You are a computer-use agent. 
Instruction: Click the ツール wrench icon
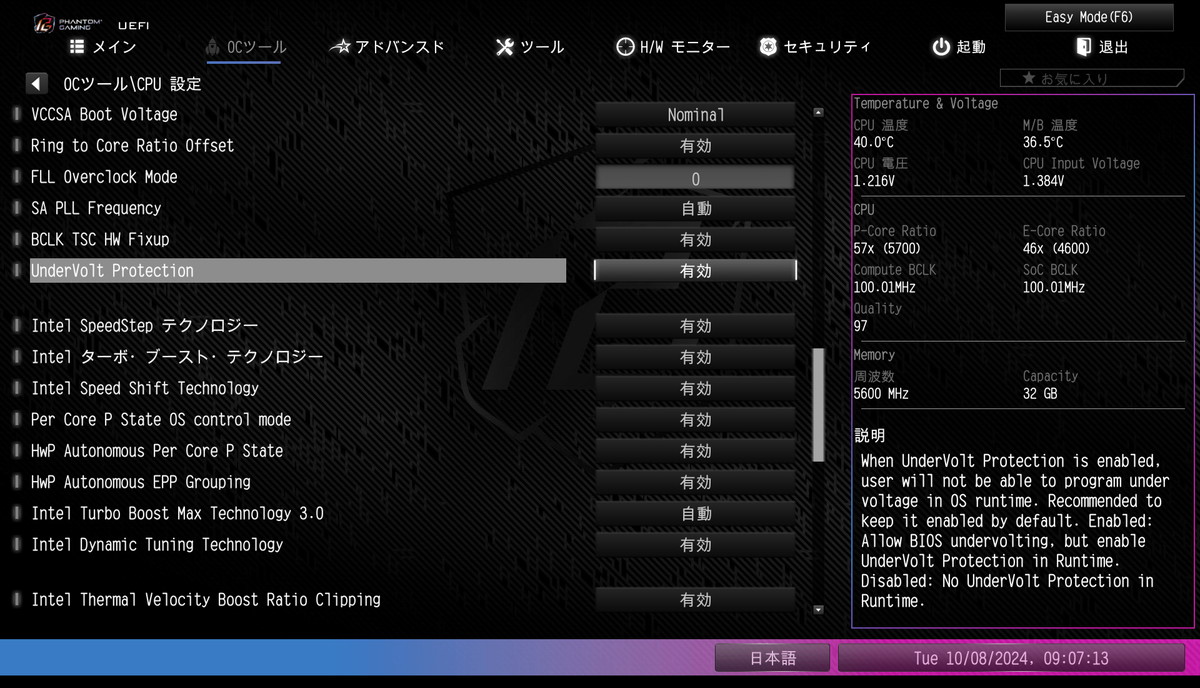pos(505,47)
